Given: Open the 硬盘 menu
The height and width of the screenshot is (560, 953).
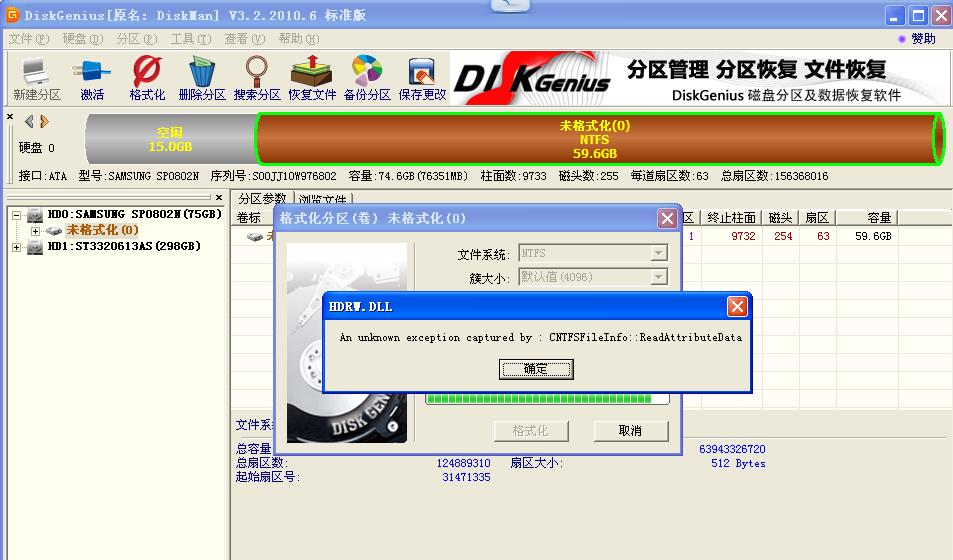Looking at the screenshot, I should (x=83, y=39).
